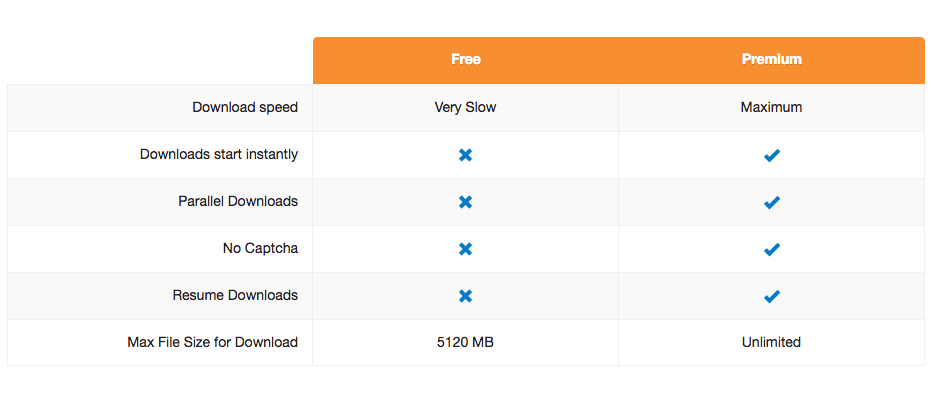936x416 pixels.
Task: Click the Unlimited file size value
Action: (771, 343)
